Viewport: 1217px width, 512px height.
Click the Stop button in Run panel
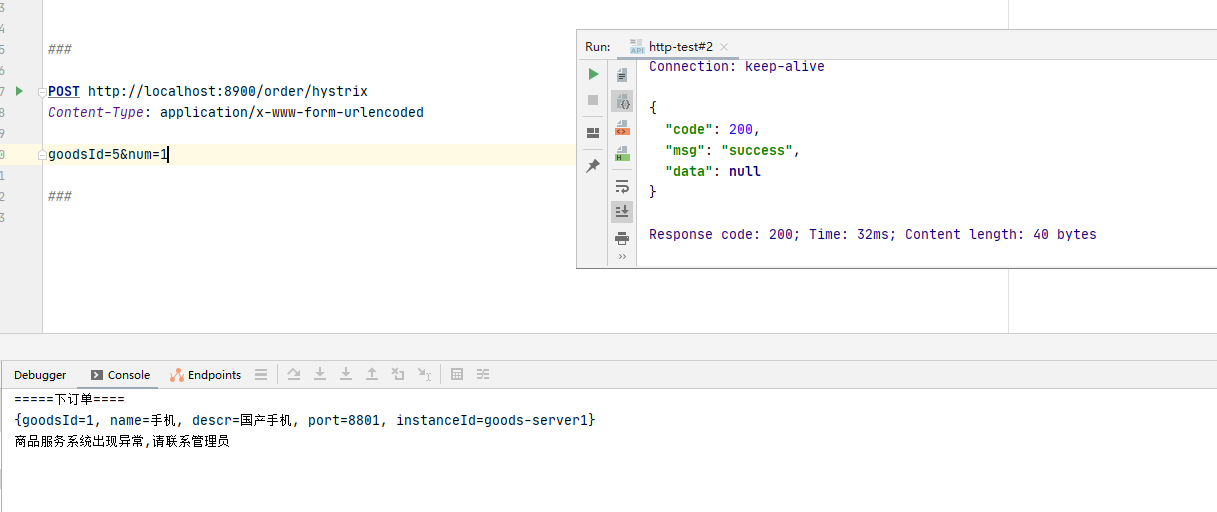pos(593,100)
